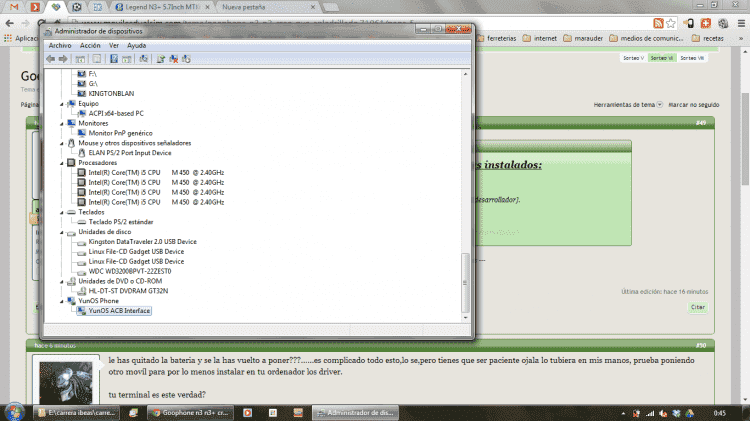Switch to Goophone n3 Chrome taskbar item
This screenshot has height=421, width=750.
pyautogui.click(x=190, y=412)
